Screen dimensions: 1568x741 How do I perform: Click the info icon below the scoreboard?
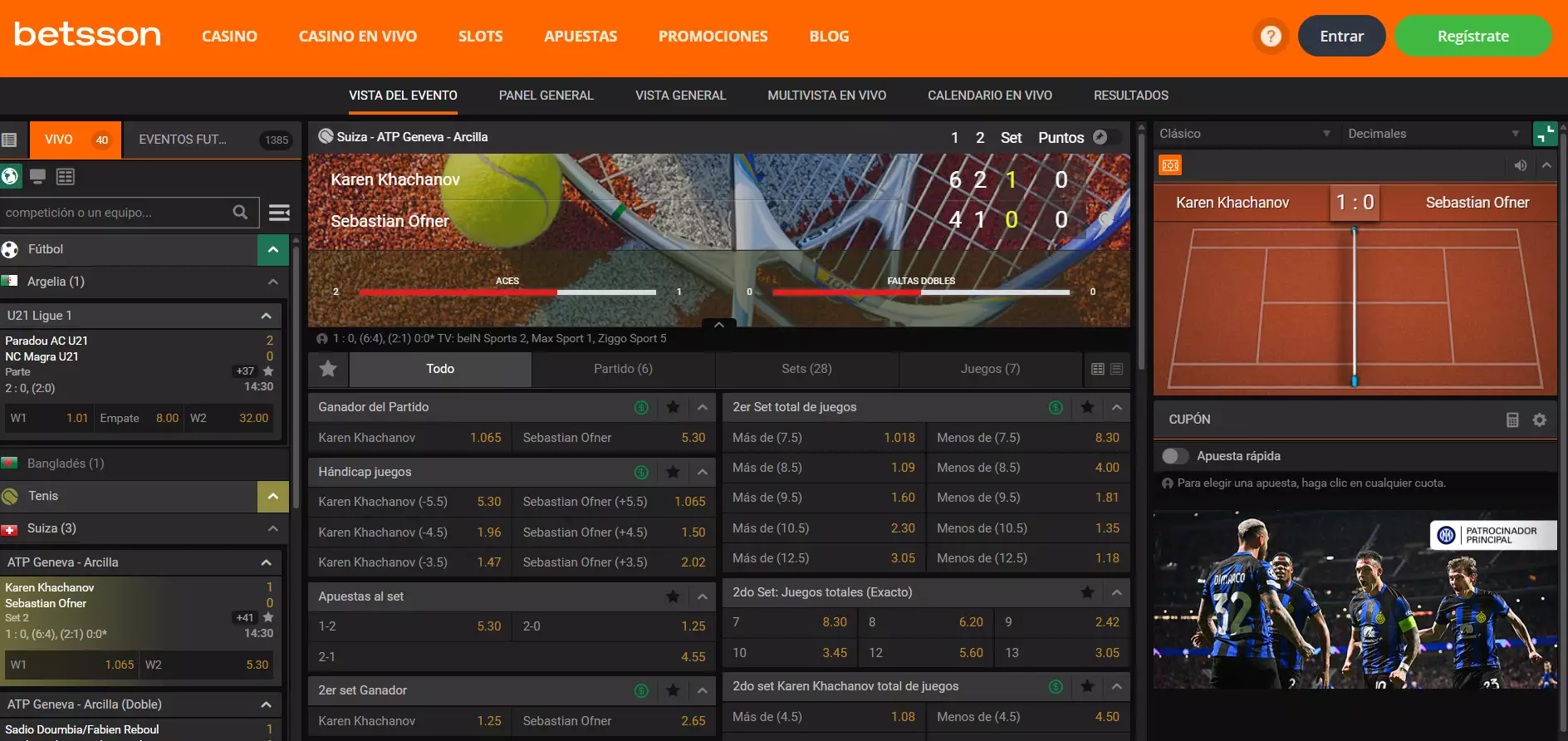point(322,339)
